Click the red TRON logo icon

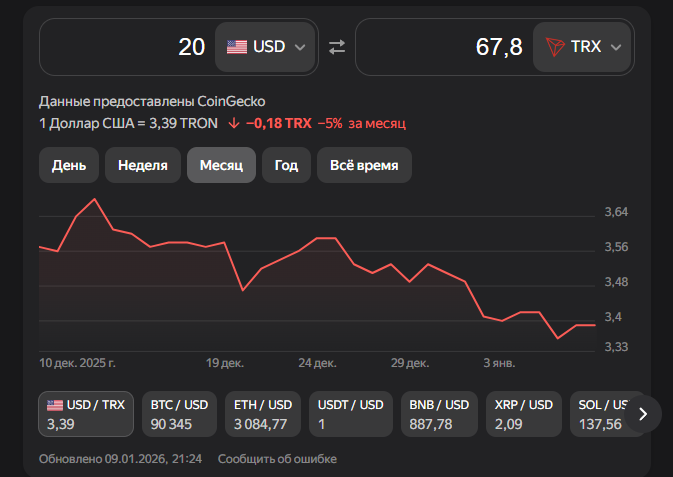555,47
